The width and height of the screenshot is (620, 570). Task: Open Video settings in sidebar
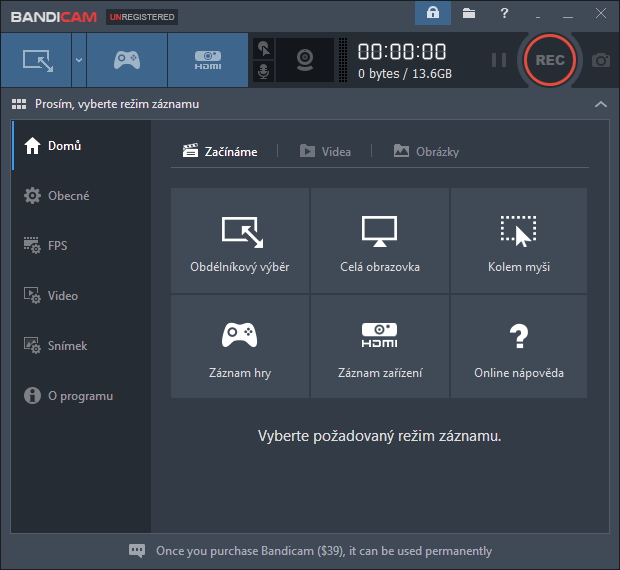[x=81, y=296]
